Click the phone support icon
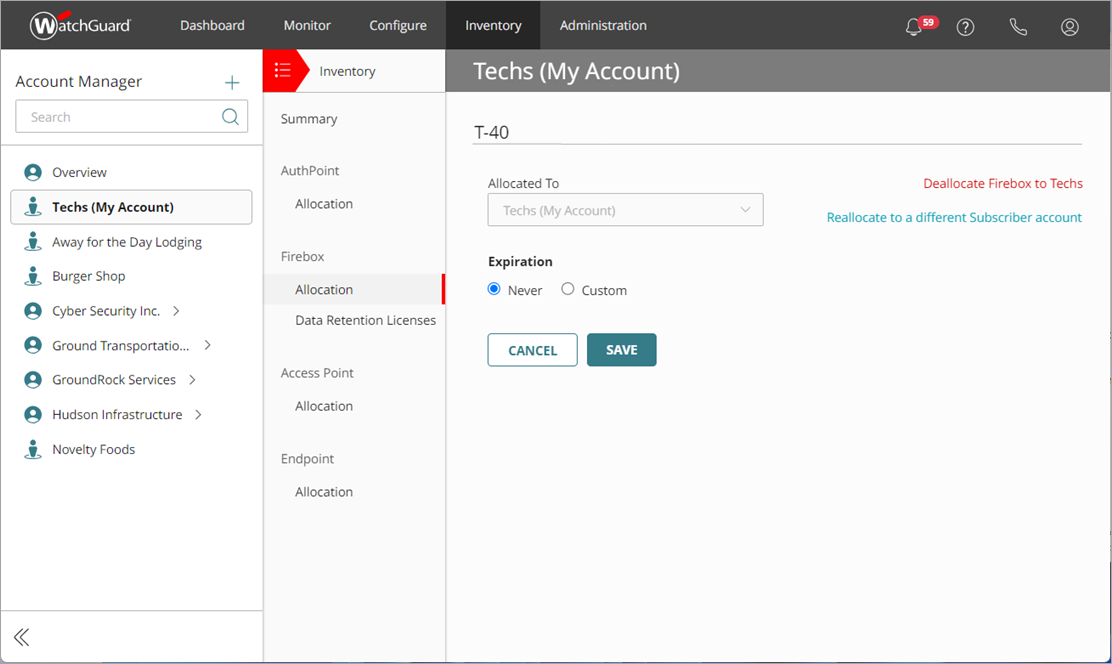The image size is (1112, 664). point(1018,27)
